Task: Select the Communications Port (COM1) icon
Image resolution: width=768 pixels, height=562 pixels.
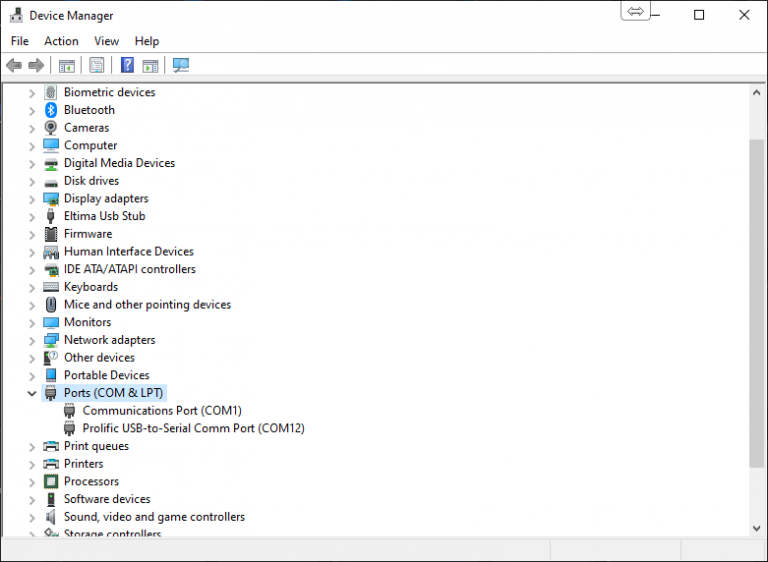Action: (70, 411)
